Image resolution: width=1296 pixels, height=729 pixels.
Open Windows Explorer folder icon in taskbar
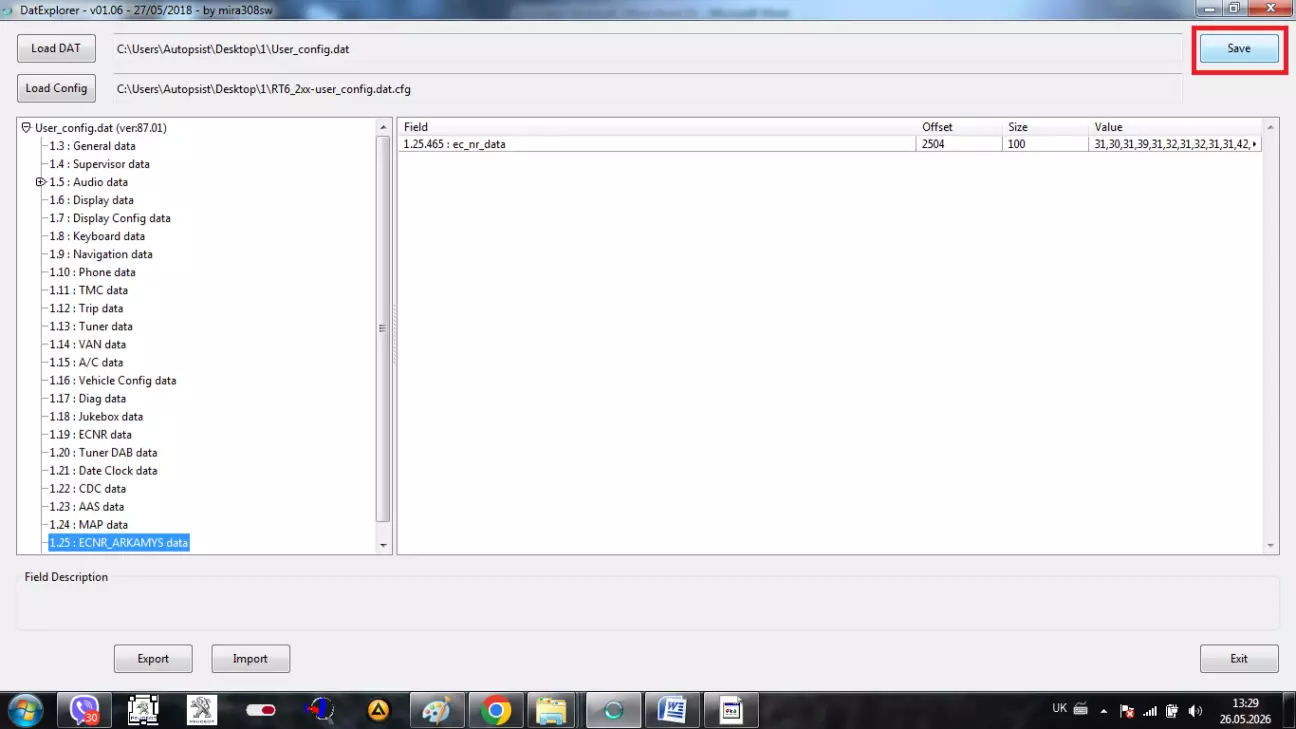click(x=551, y=710)
